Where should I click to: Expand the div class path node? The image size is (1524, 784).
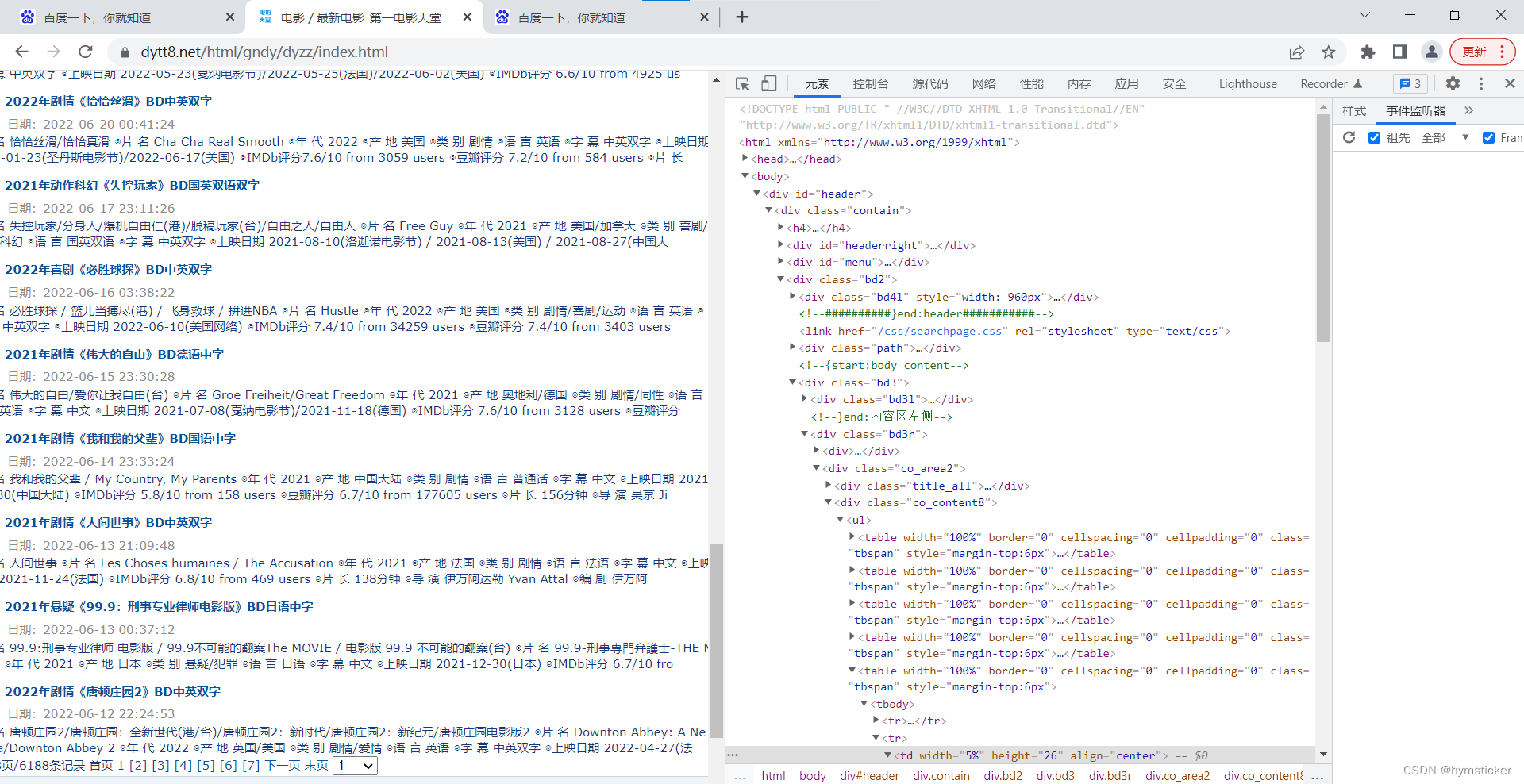pyautogui.click(x=792, y=348)
